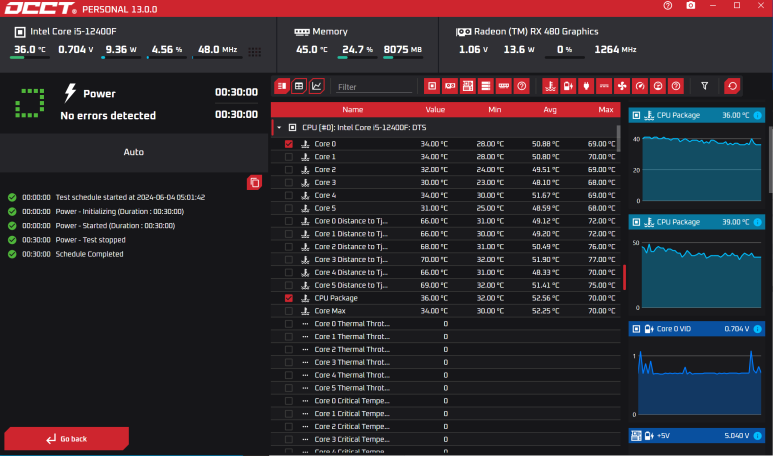Open the filter funnel options

point(704,86)
